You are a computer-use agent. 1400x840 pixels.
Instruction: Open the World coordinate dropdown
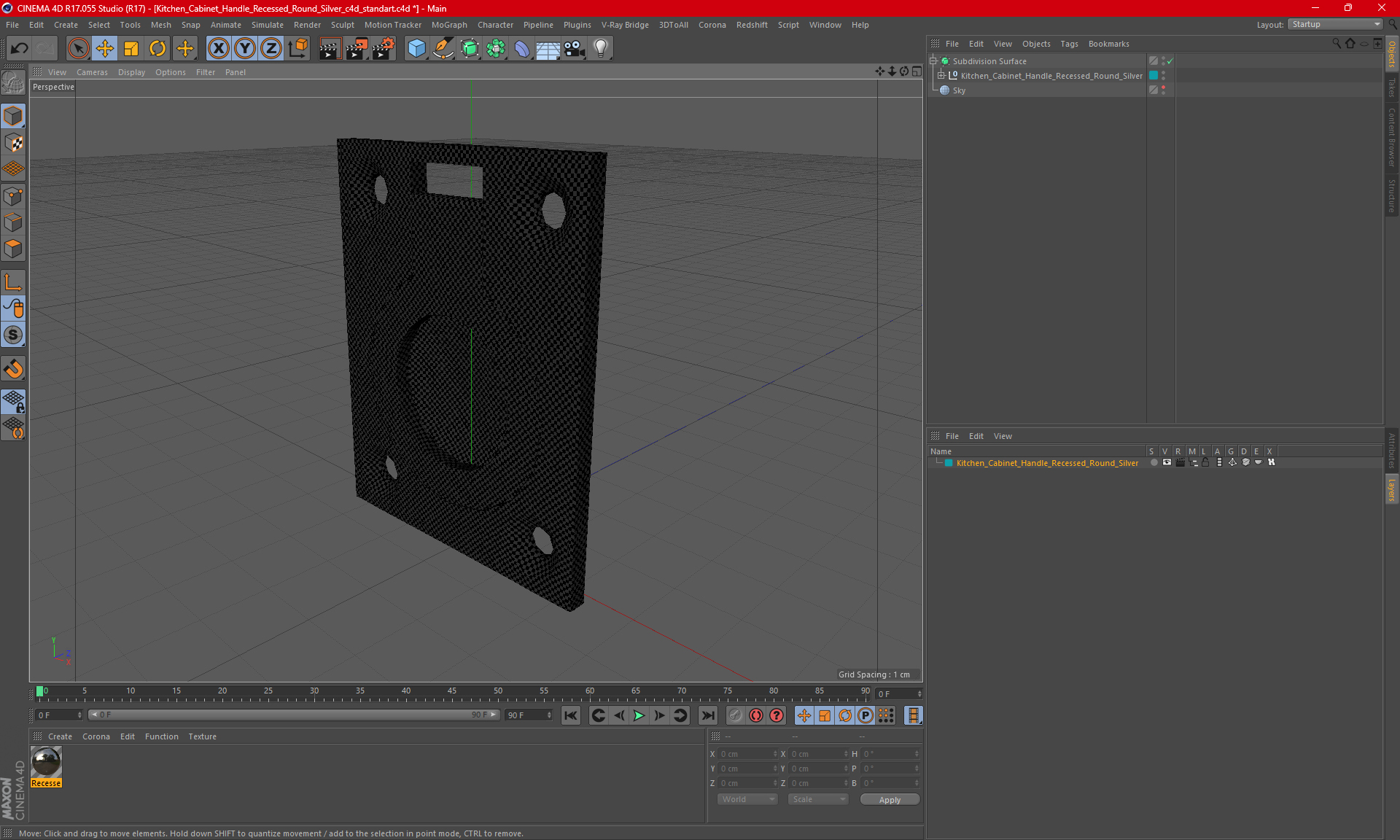coord(748,799)
